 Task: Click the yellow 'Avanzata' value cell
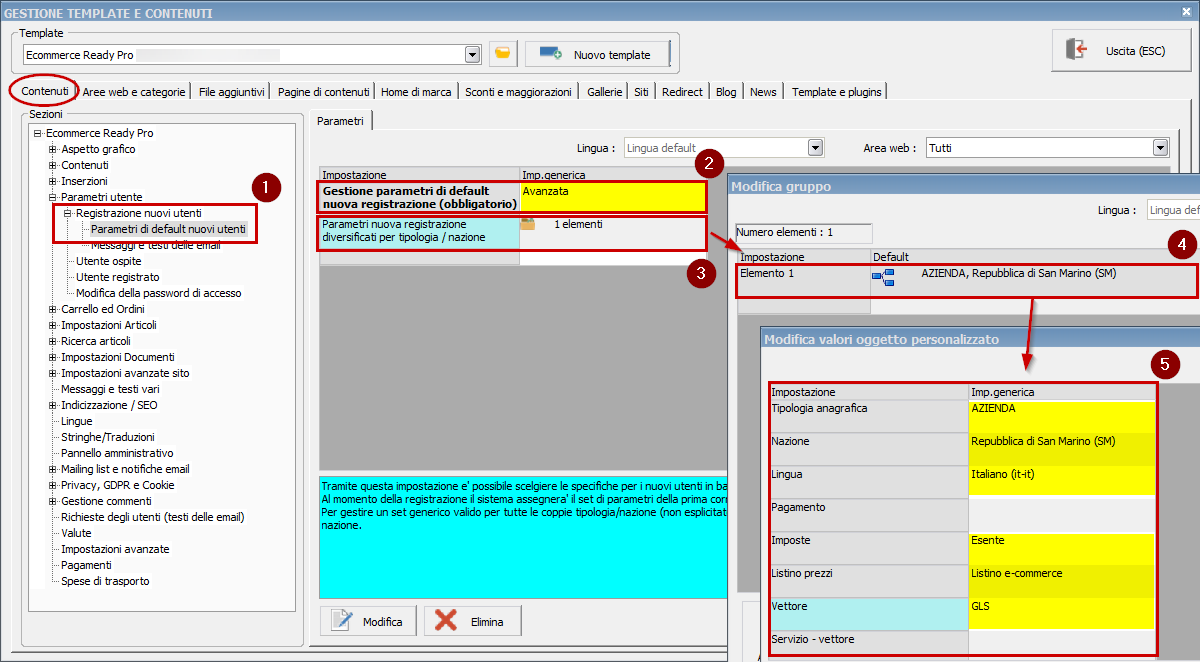pos(613,197)
